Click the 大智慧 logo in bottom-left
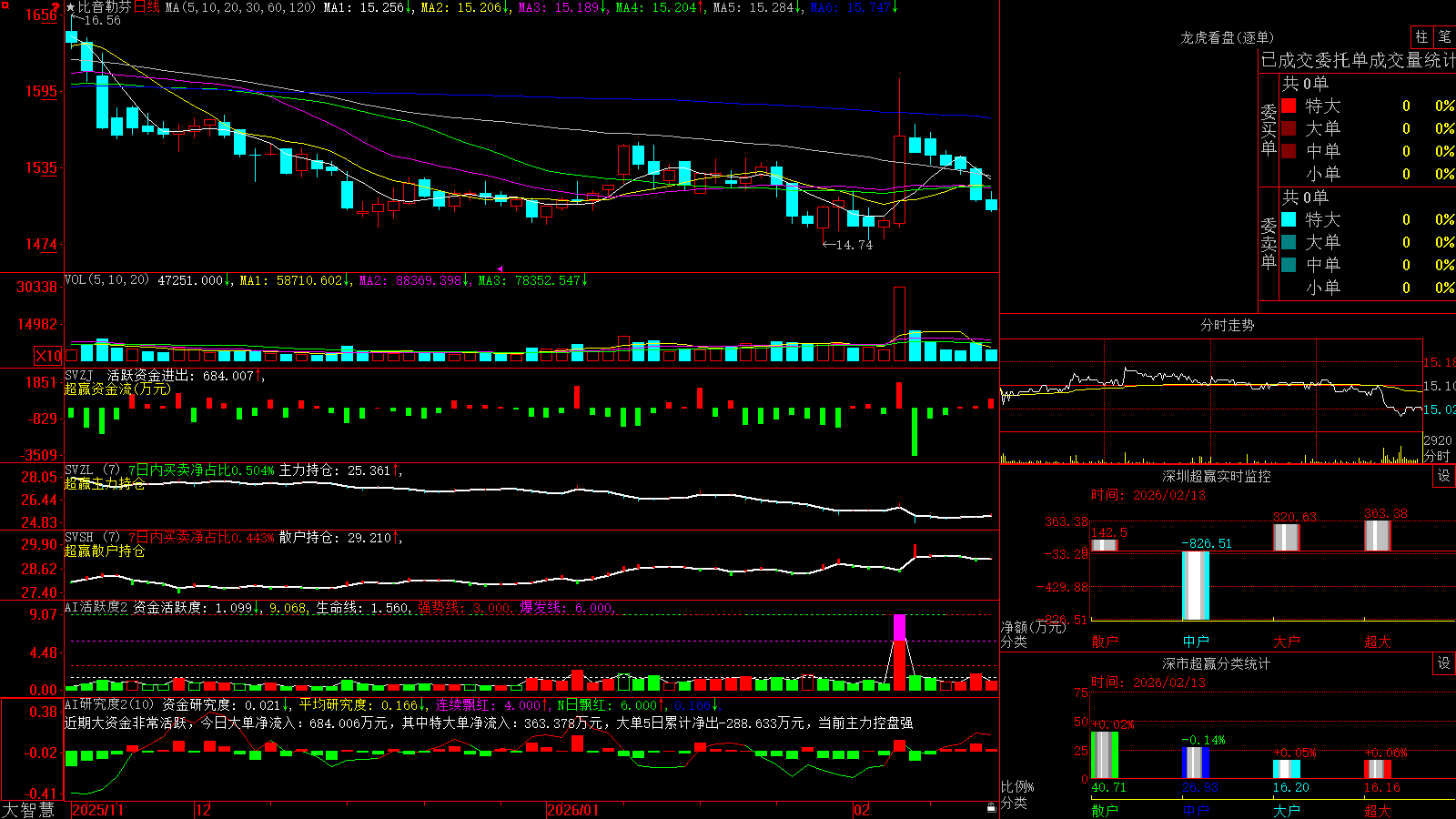This screenshot has height=819, width=1456. 28,810
